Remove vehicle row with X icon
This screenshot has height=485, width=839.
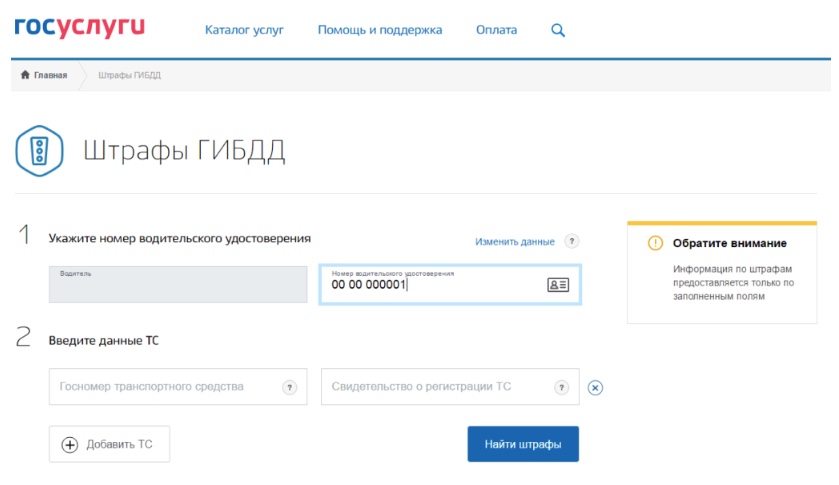point(595,388)
